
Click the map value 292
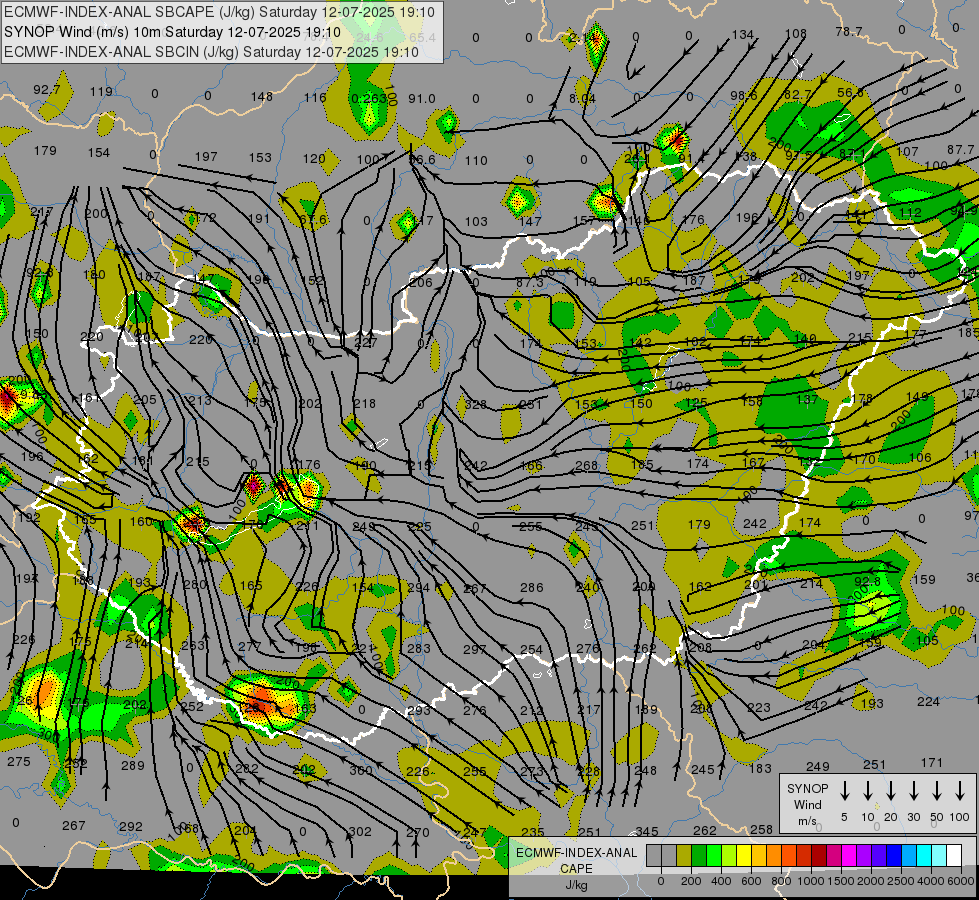pos(130,826)
